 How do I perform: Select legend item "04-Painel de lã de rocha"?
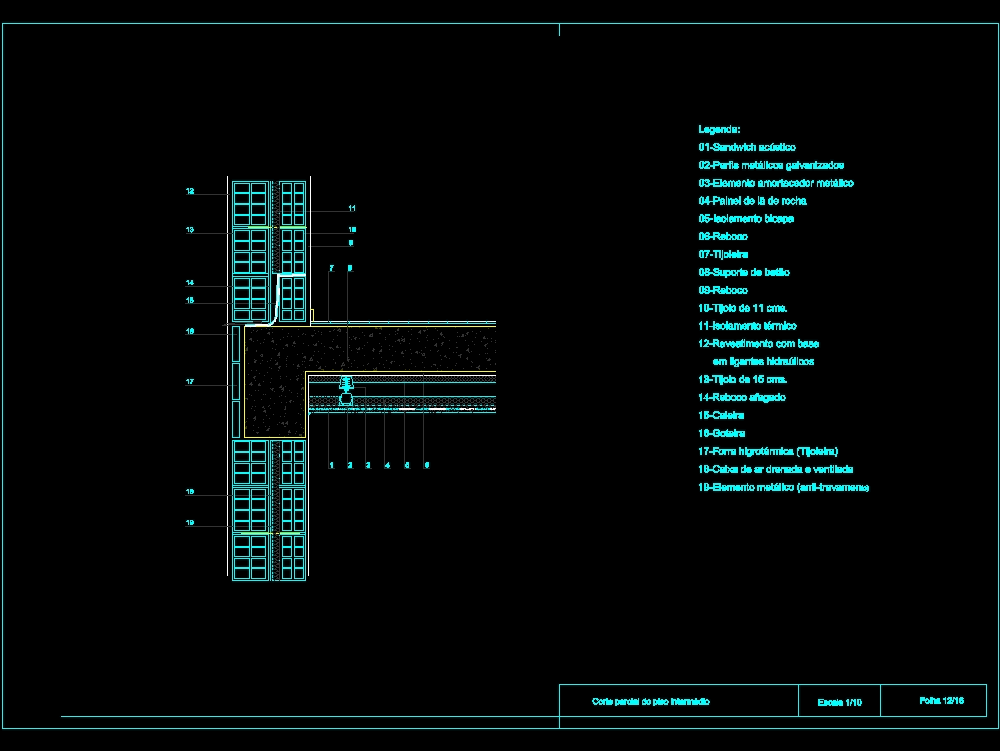[752, 200]
